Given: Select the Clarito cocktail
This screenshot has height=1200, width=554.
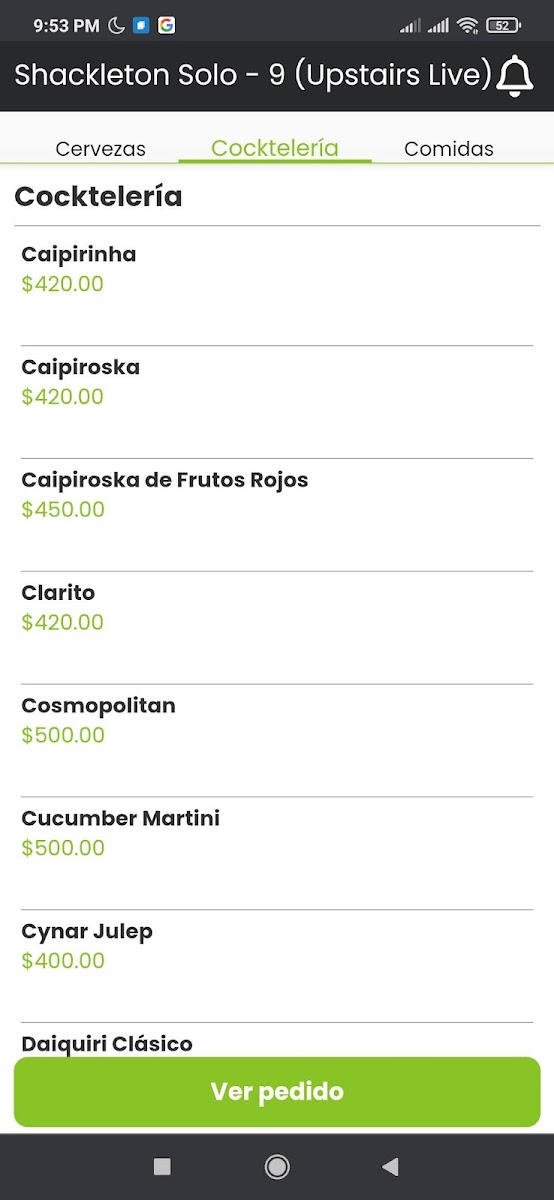Looking at the screenshot, I should [x=277, y=628].
